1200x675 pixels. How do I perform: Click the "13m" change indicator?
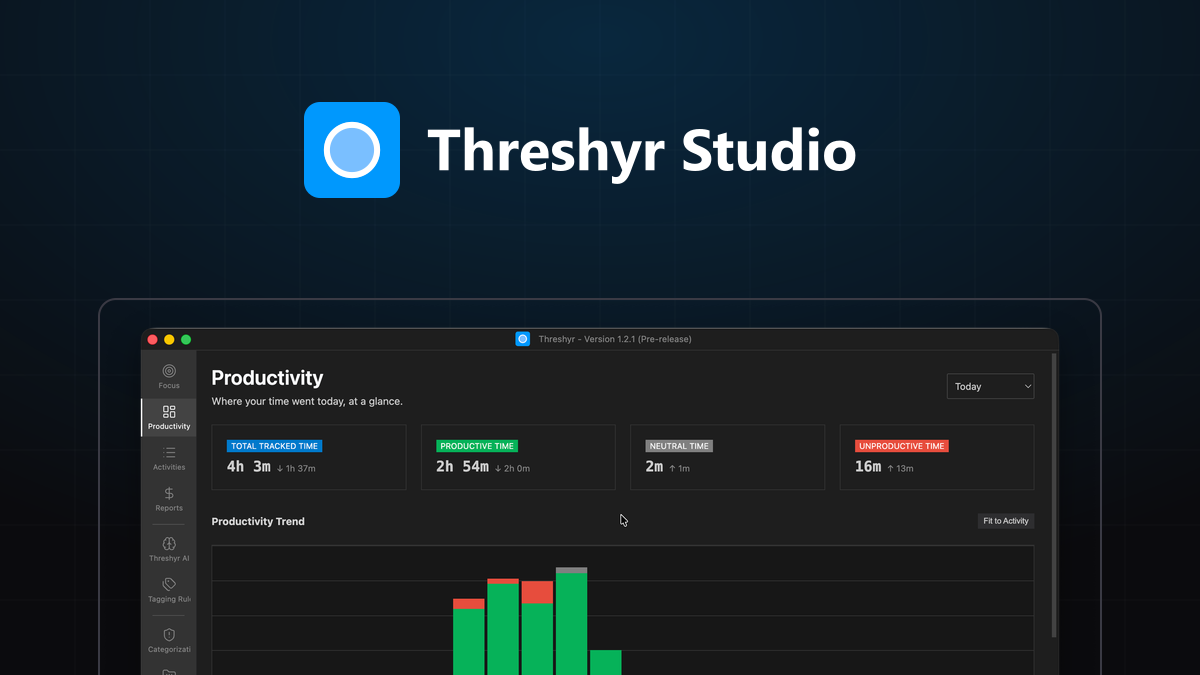pyautogui.click(x=900, y=468)
